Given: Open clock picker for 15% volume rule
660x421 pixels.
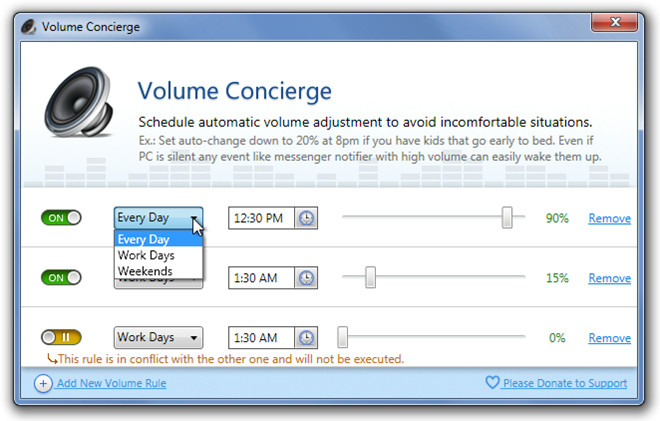Looking at the screenshot, I should tap(306, 278).
